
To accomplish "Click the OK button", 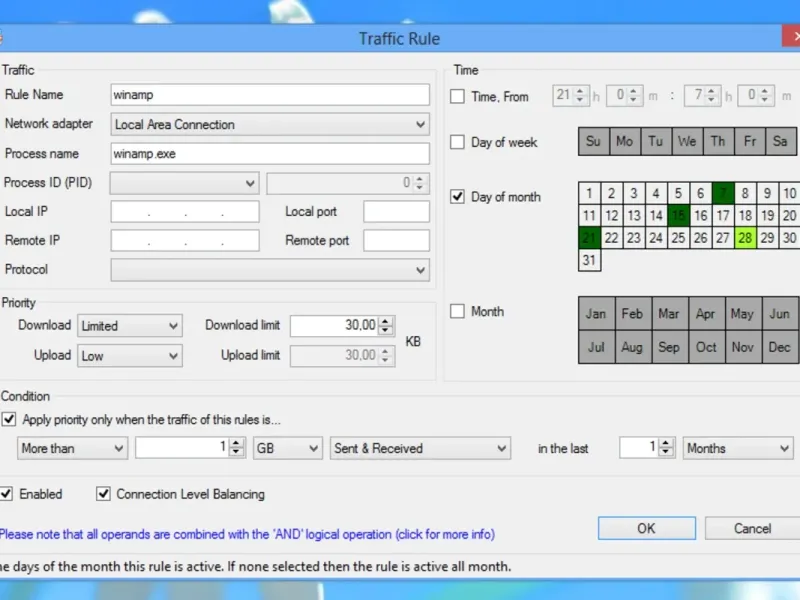I will [x=646, y=528].
